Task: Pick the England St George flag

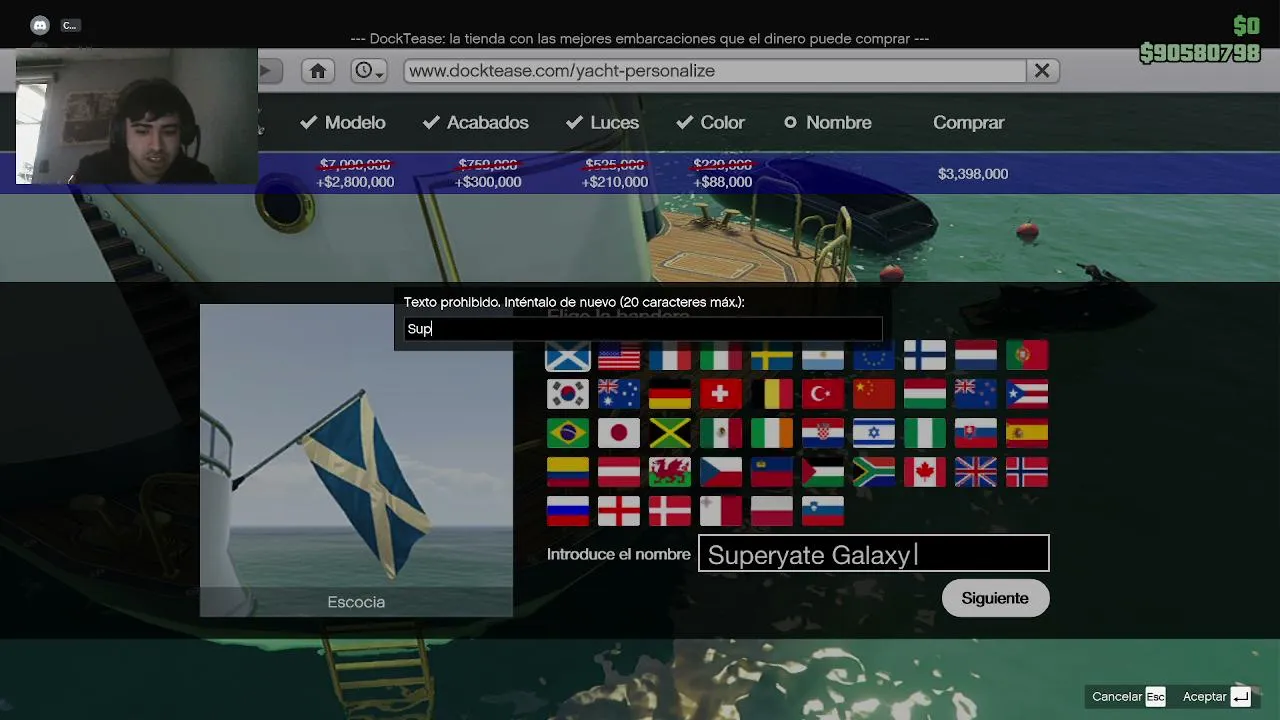Action: coord(619,511)
